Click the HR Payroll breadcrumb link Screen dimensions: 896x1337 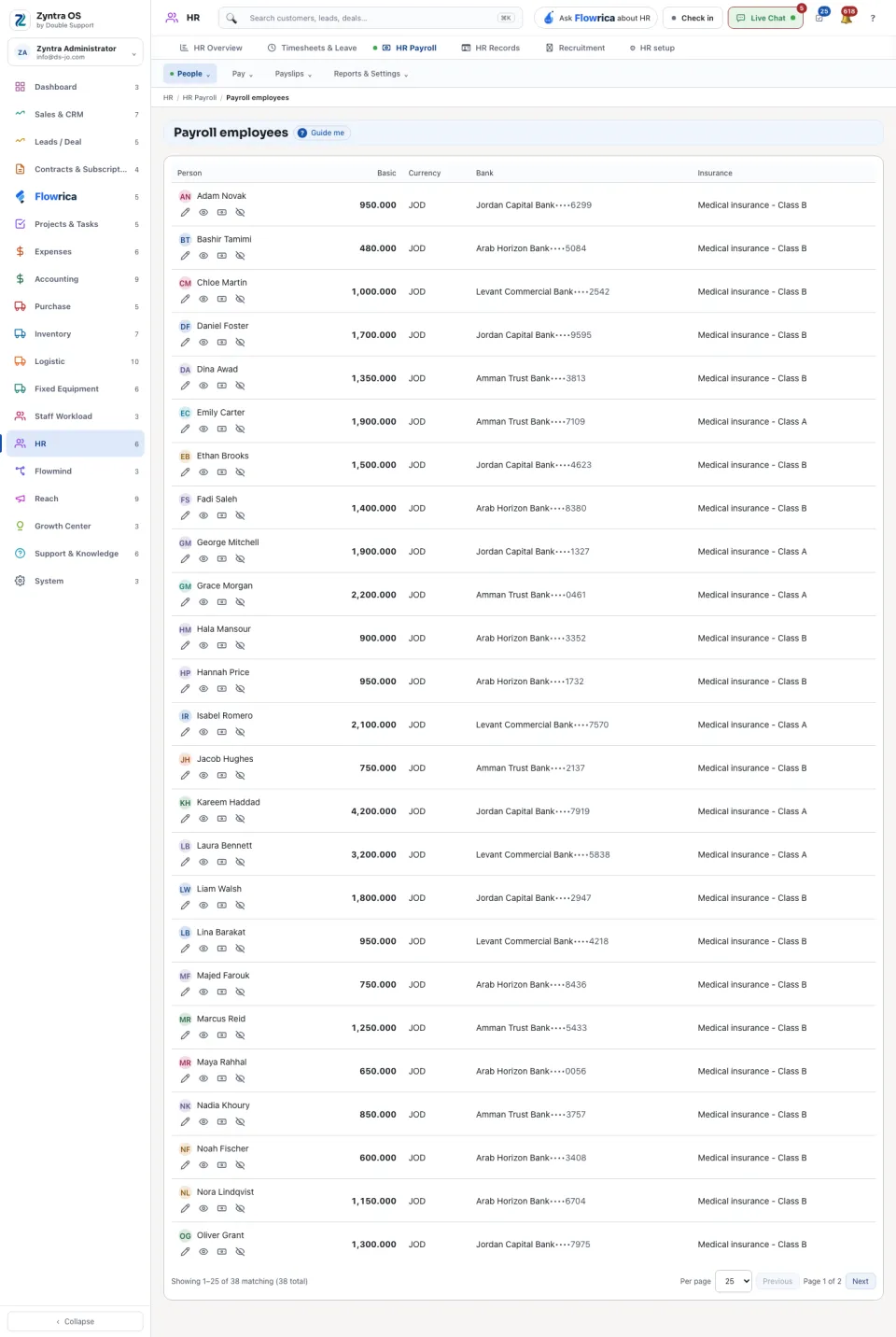click(x=200, y=98)
